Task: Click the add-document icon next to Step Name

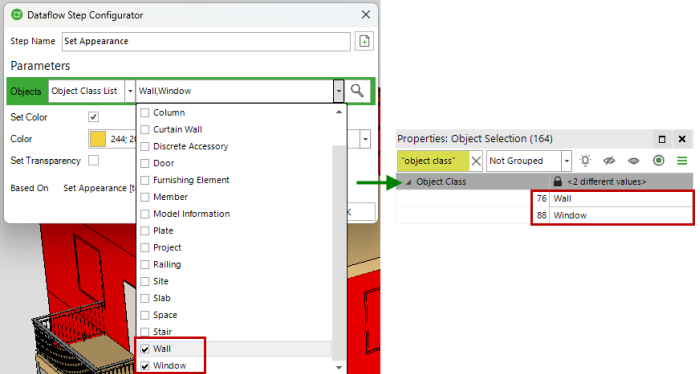Action: tap(364, 42)
